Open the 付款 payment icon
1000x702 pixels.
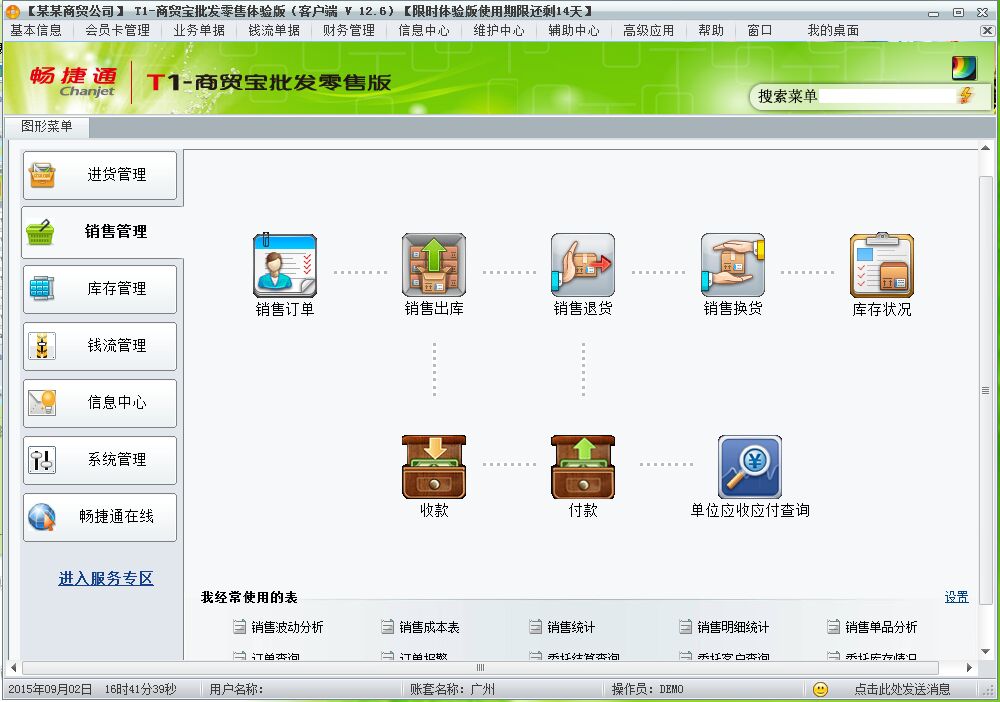pyautogui.click(x=583, y=467)
